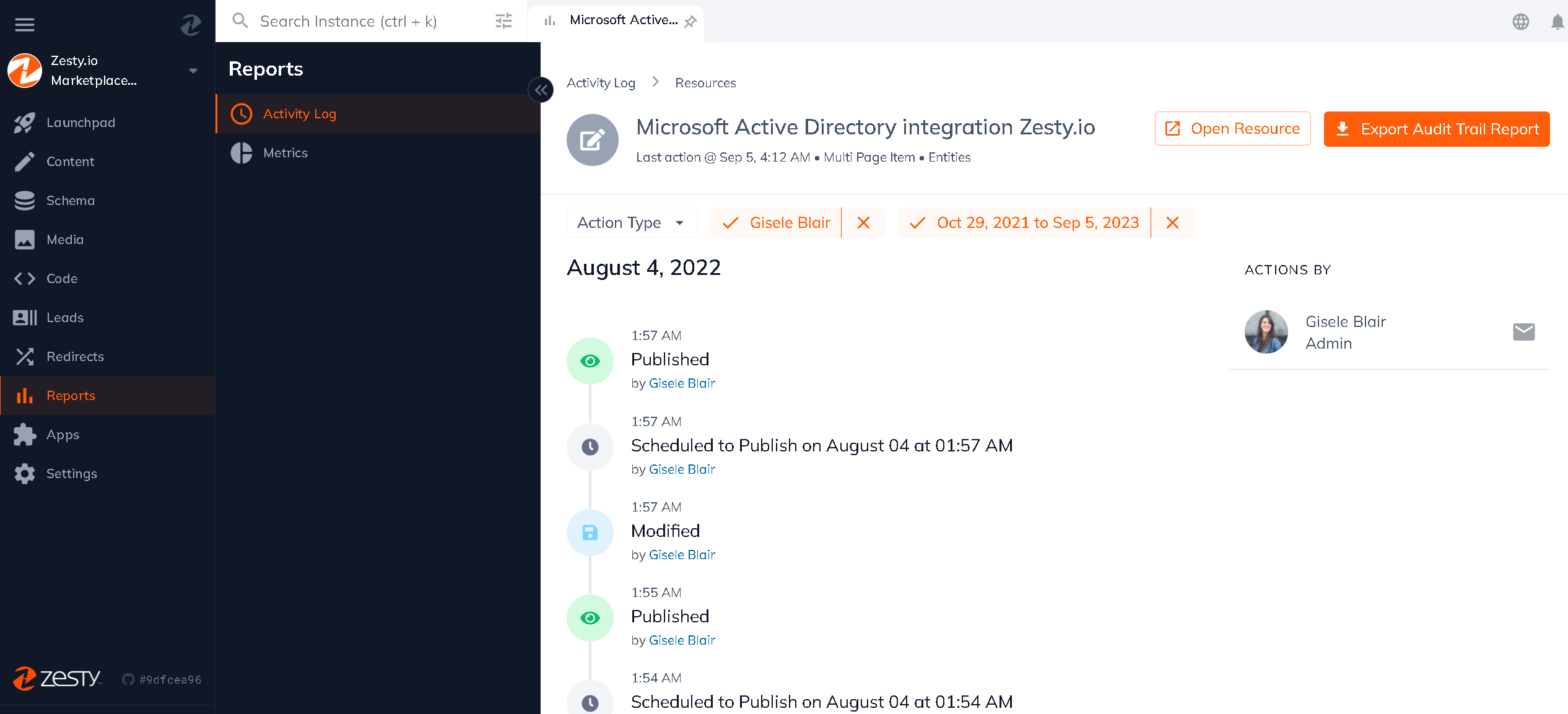Click the Modified save disk icon

tap(590, 533)
